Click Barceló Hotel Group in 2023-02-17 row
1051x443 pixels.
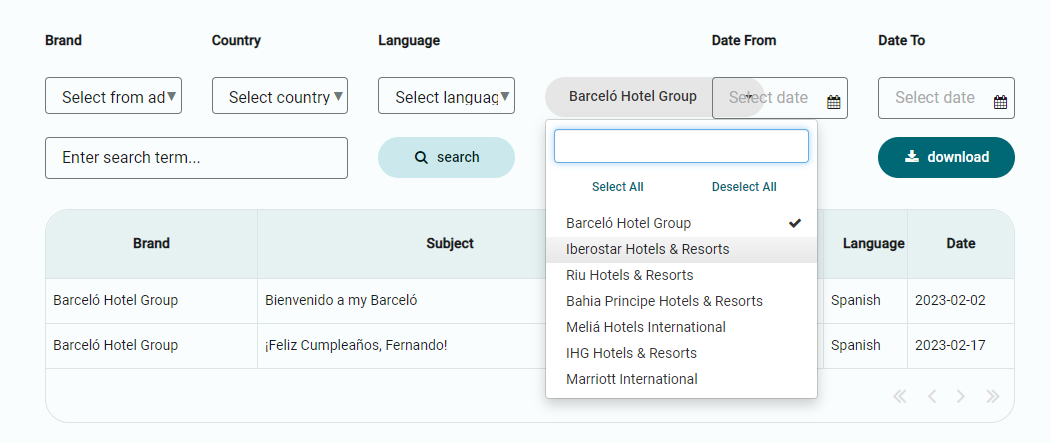[115, 345]
